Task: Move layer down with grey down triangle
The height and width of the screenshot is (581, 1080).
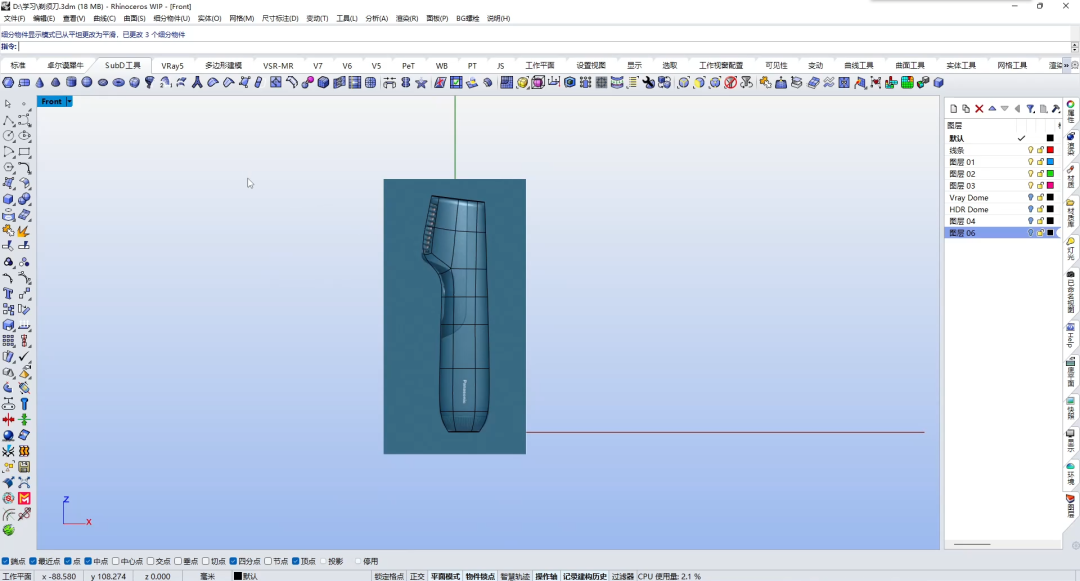Action: [1004, 109]
